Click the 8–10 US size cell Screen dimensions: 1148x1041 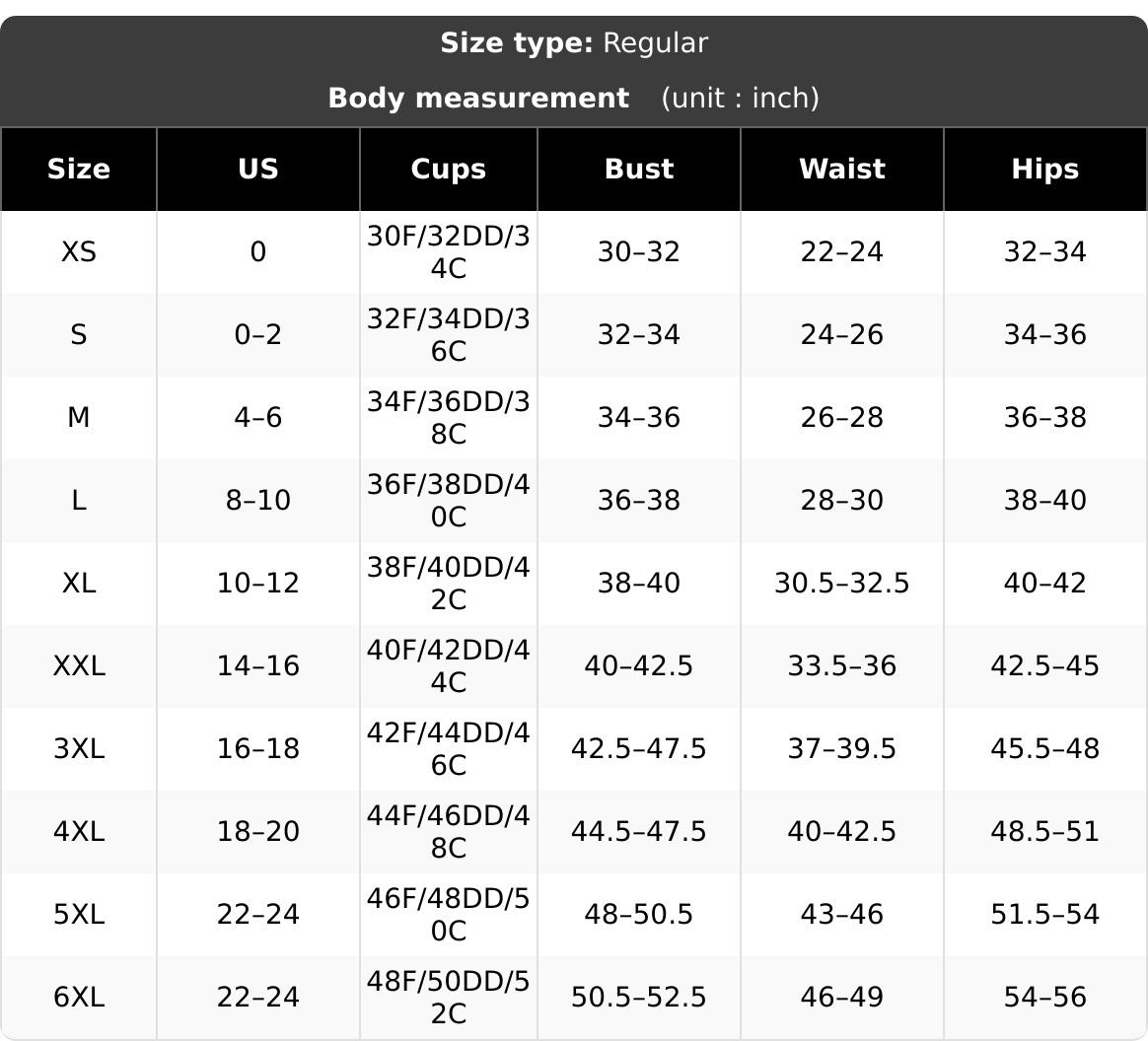[x=257, y=501]
